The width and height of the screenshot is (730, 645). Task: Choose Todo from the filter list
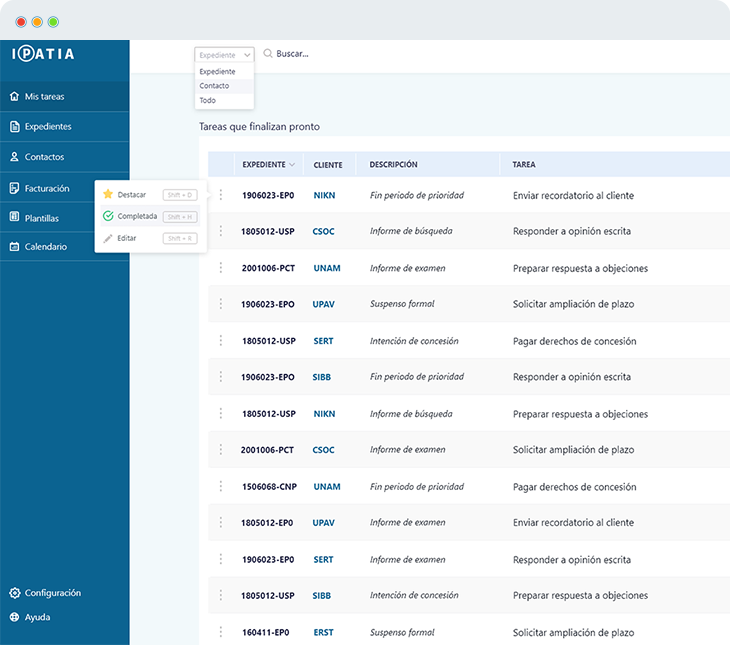(x=207, y=100)
